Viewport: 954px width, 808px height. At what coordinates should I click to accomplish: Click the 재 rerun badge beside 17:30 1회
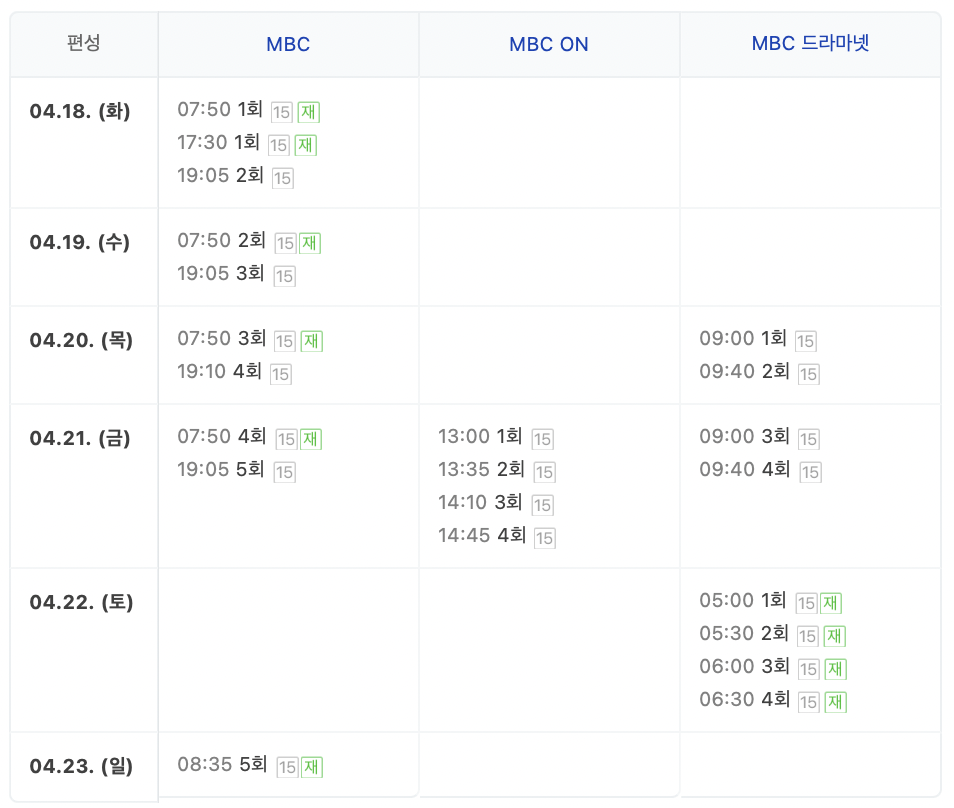coord(306,145)
